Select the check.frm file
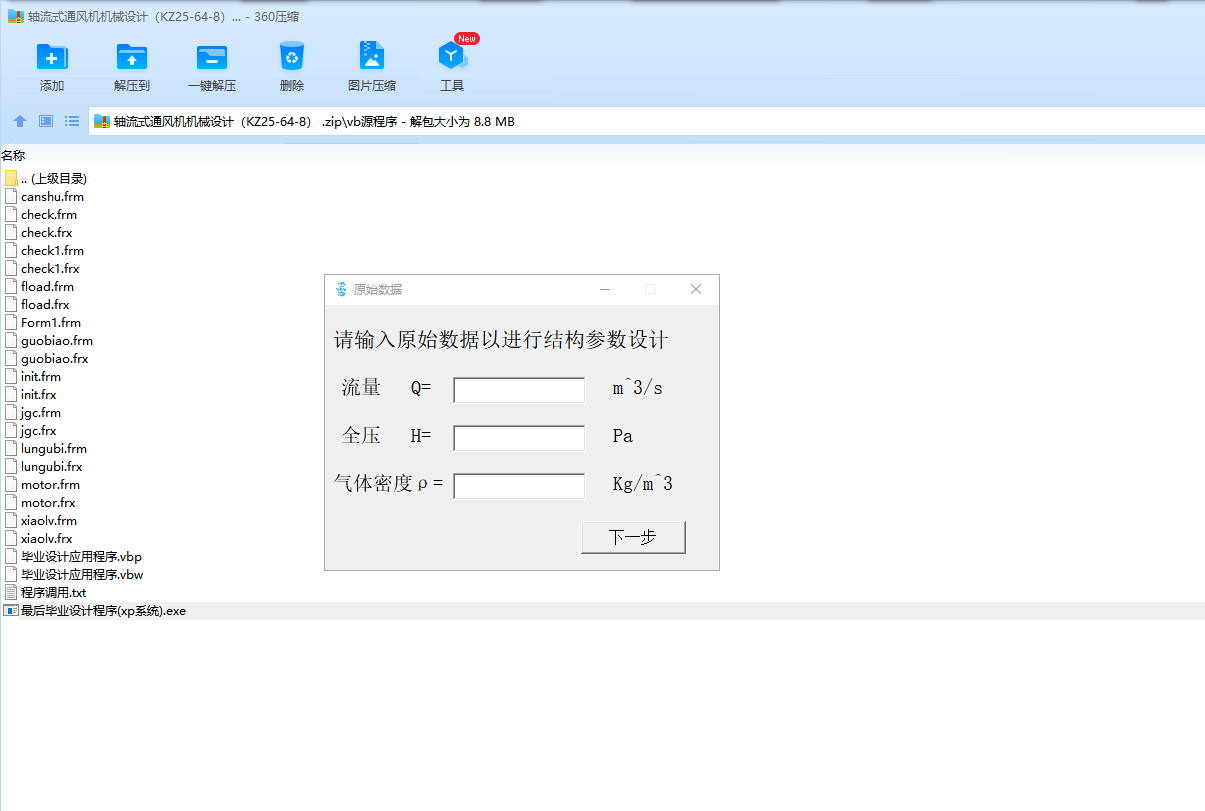Screen dimensions: 1205x811 point(49,215)
